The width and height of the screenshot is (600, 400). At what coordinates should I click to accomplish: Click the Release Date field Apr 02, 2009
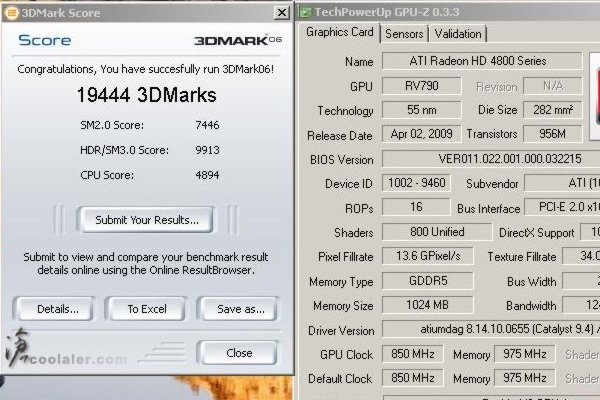[x=422, y=134]
